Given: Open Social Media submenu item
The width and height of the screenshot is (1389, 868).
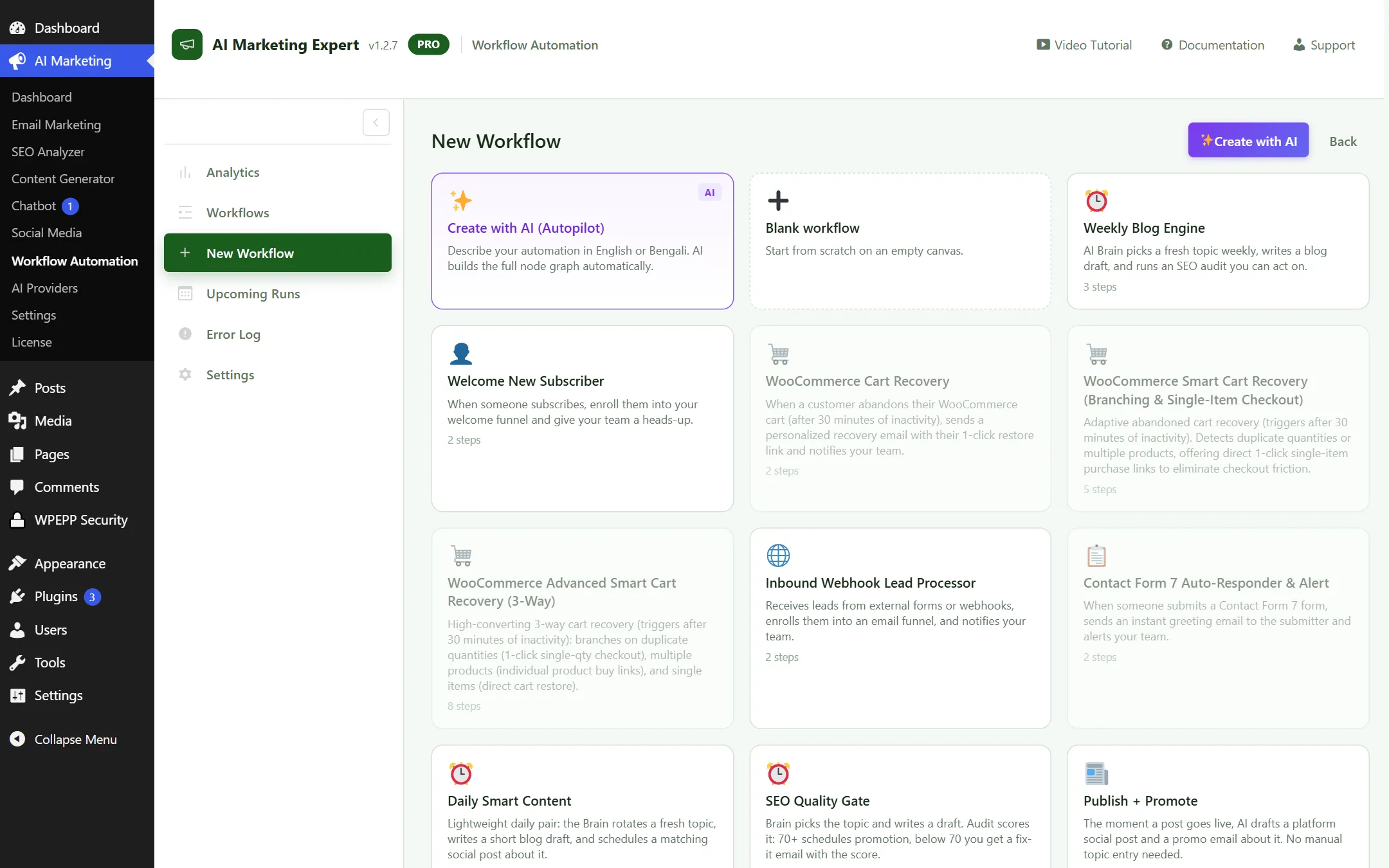Looking at the screenshot, I should click(x=46, y=233).
